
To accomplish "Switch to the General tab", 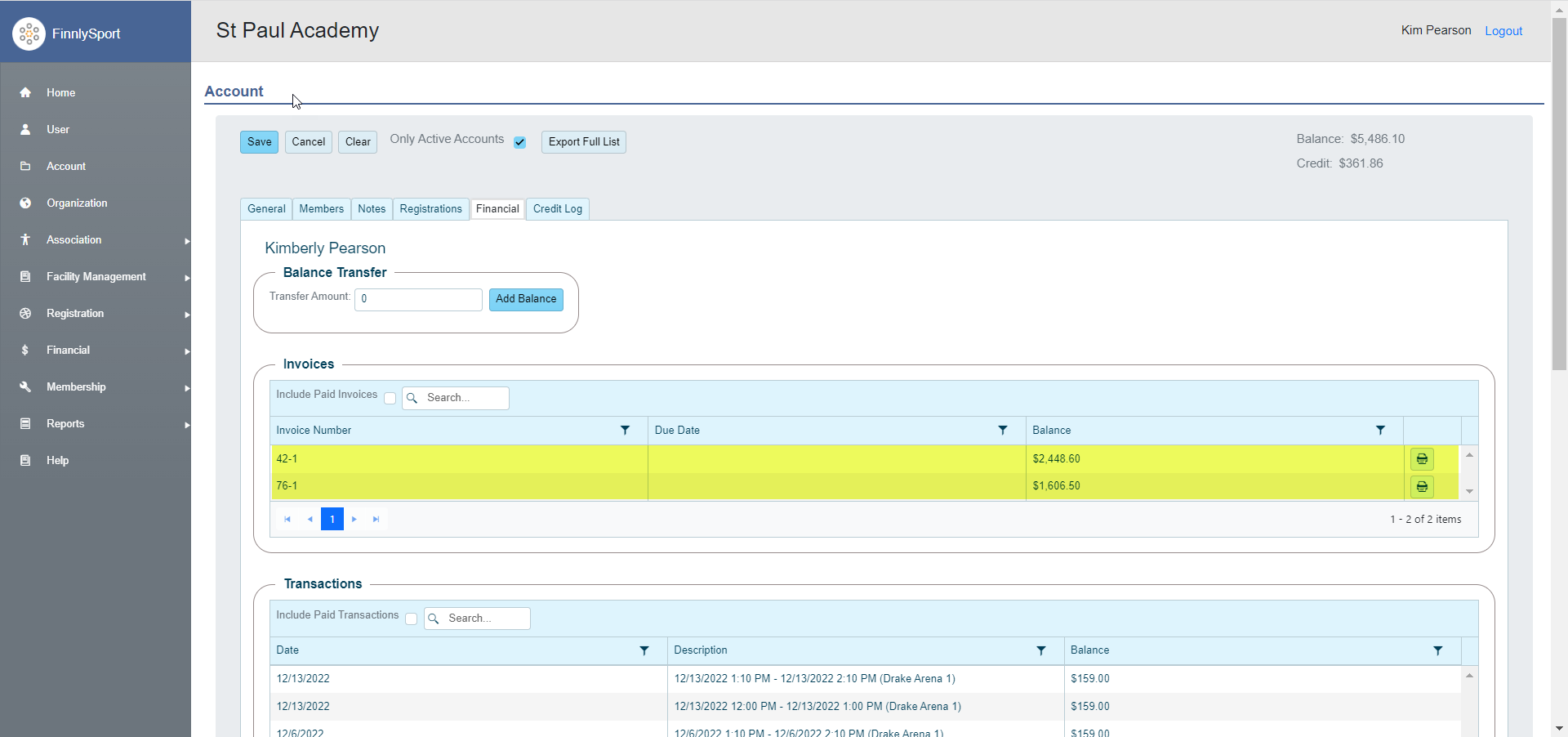I will pyautogui.click(x=266, y=209).
